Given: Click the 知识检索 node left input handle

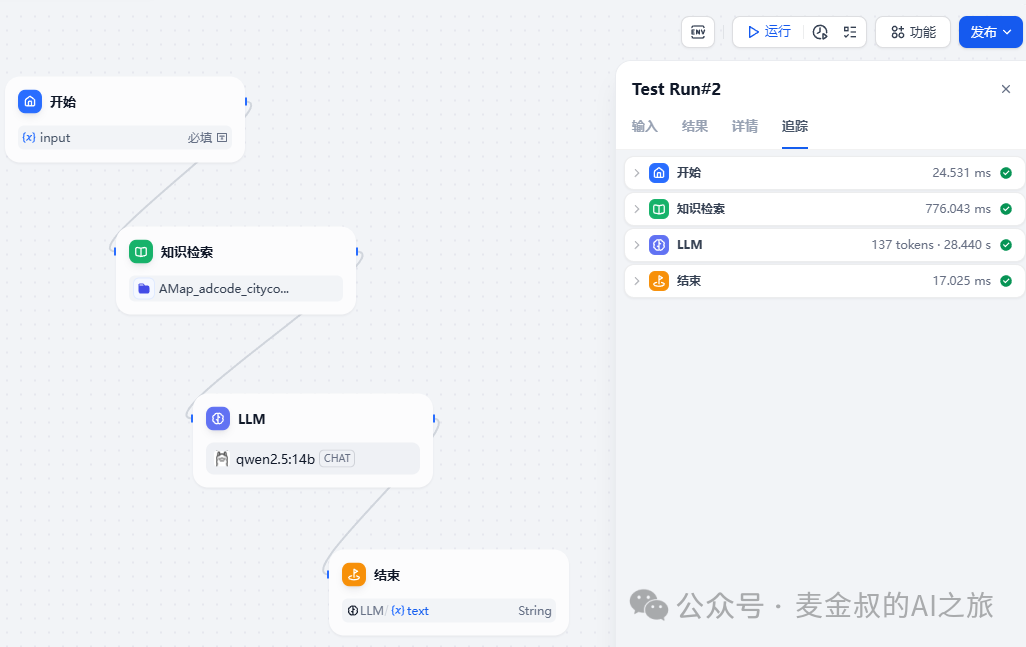Looking at the screenshot, I should click(115, 251).
